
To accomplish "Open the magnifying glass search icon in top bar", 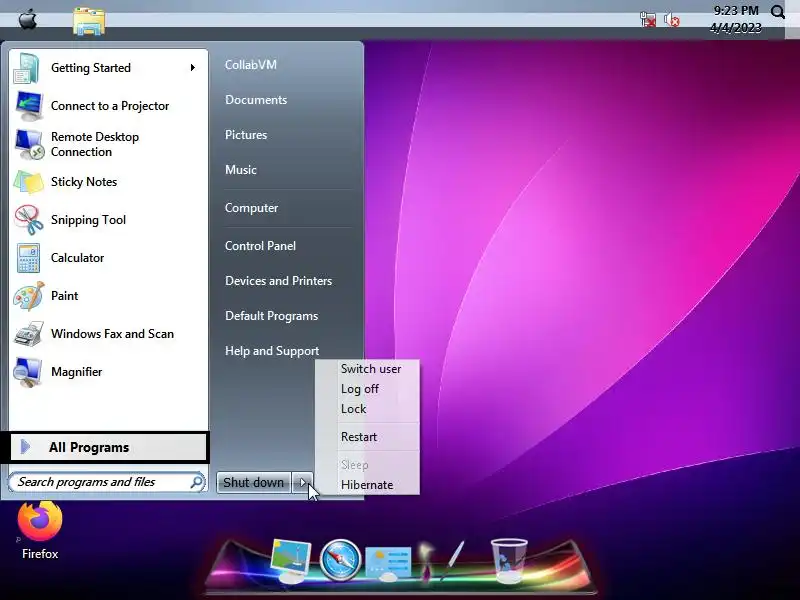I will 778,12.
